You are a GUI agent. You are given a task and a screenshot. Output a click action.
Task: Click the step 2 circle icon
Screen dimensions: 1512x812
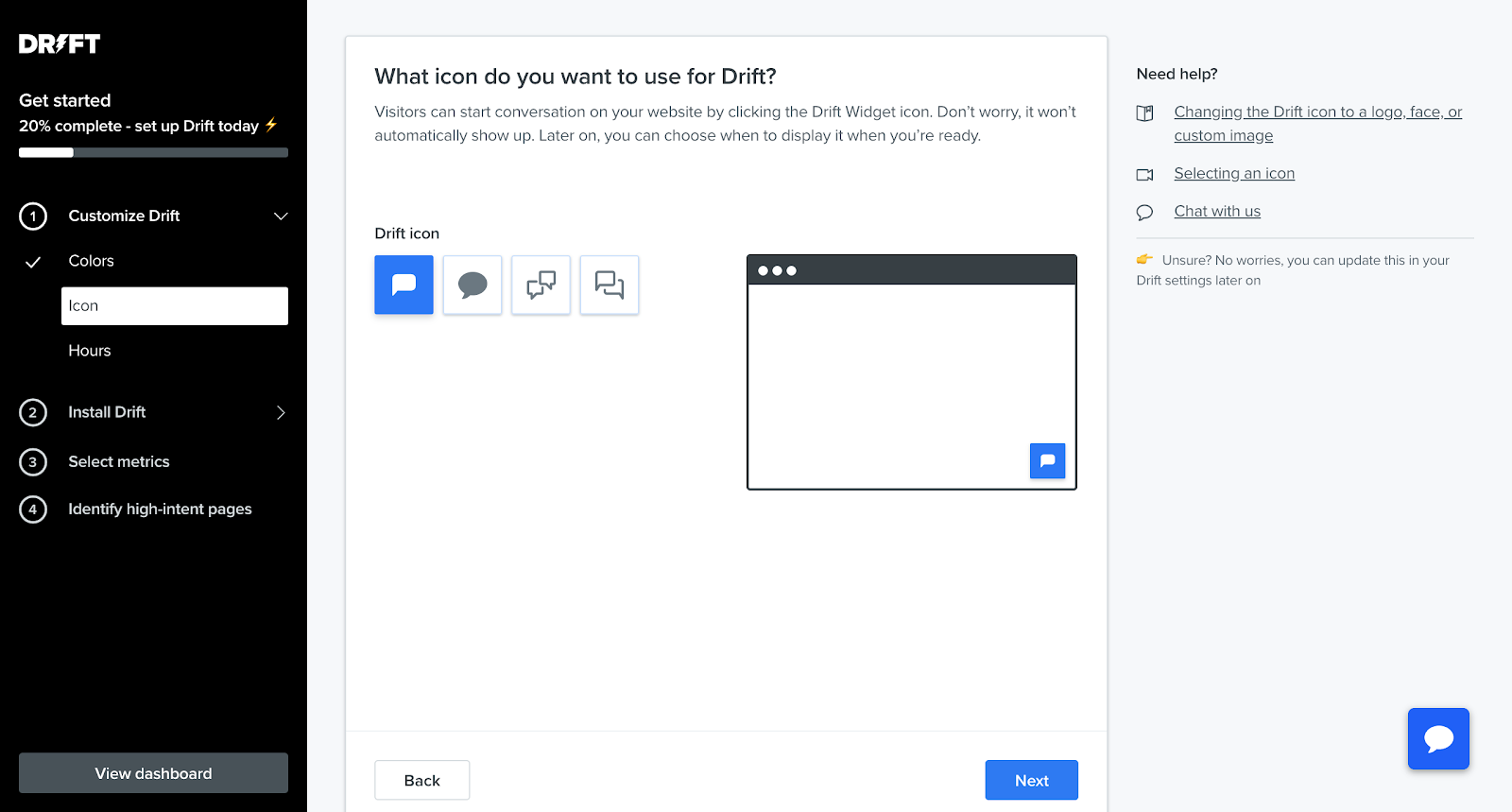pos(33,413)
